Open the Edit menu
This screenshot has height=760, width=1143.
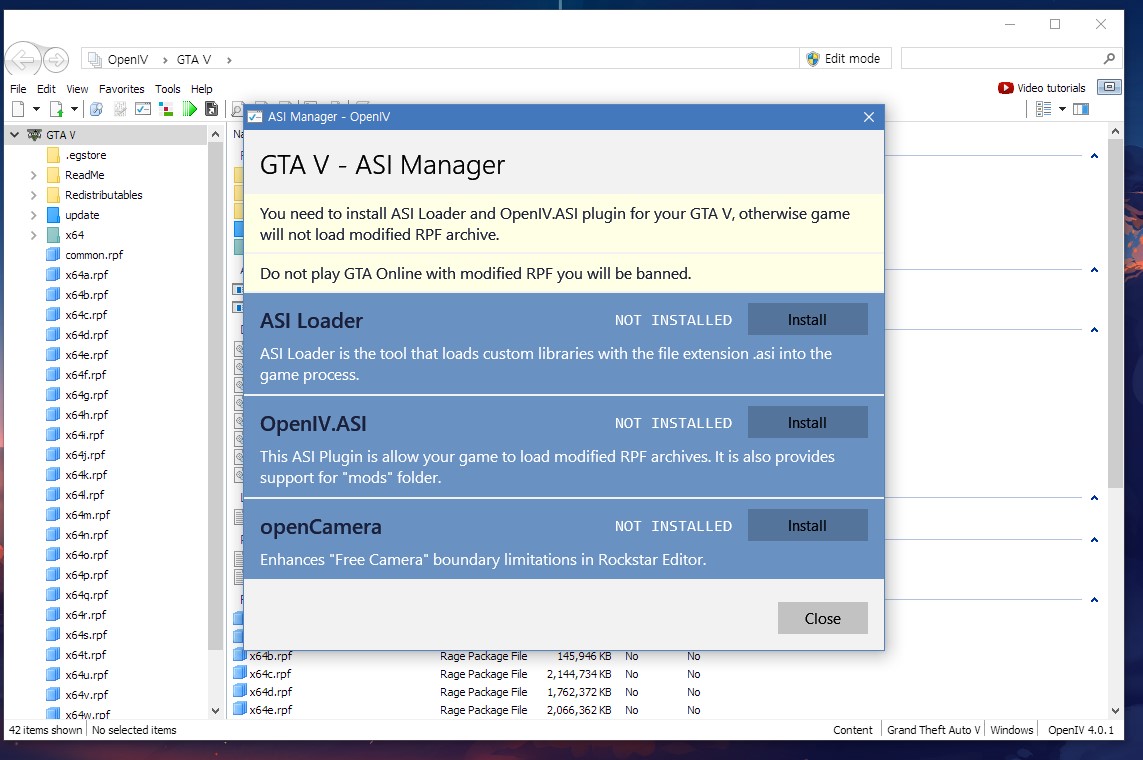(47, 89)
